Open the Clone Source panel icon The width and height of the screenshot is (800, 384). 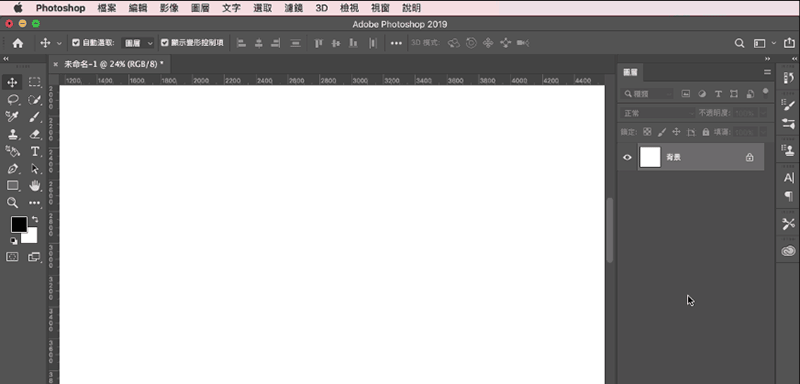pos(788,150)
